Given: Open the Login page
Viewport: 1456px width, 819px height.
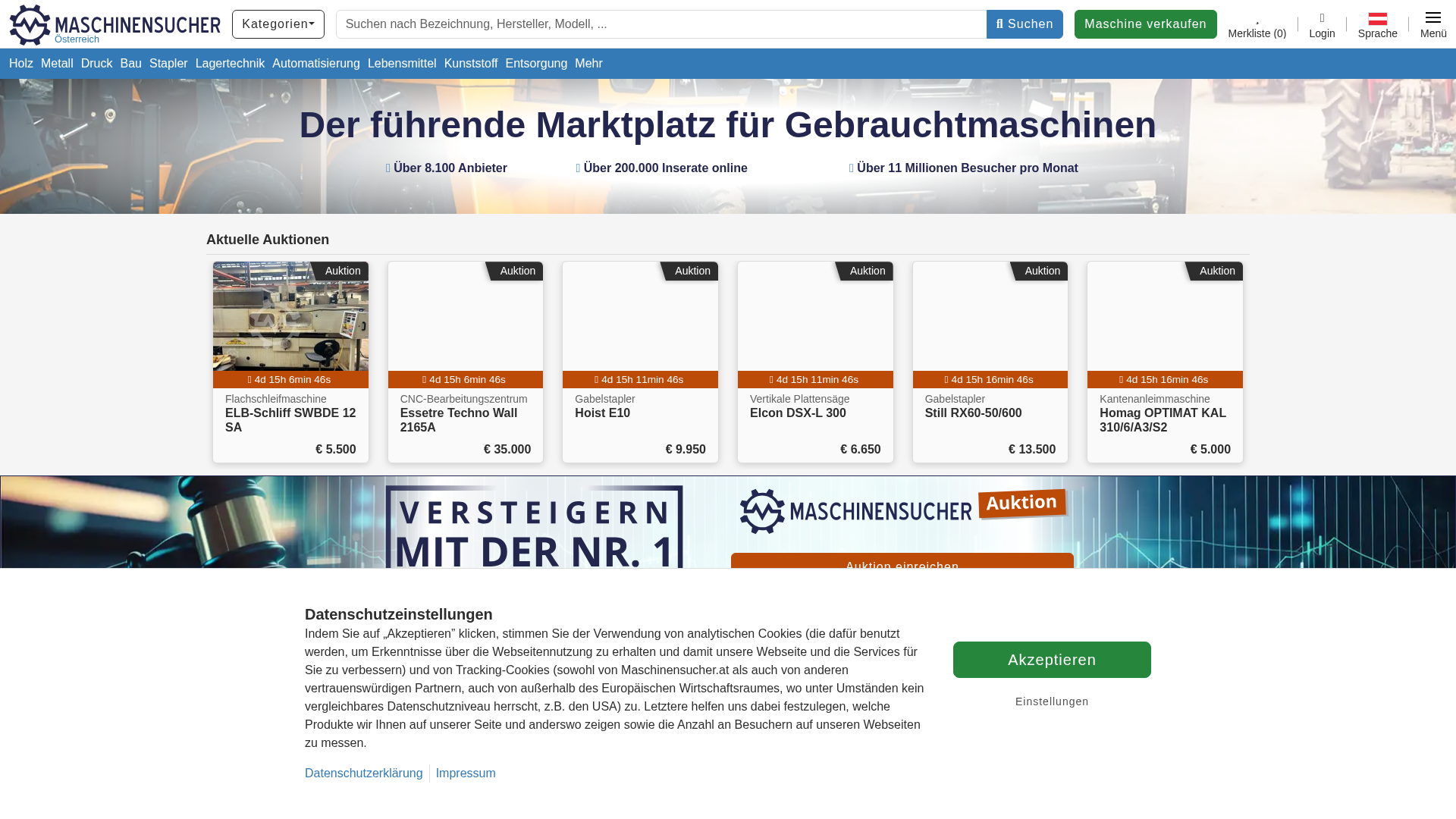Looking at the screenshot, I should tap(1322, 25).
